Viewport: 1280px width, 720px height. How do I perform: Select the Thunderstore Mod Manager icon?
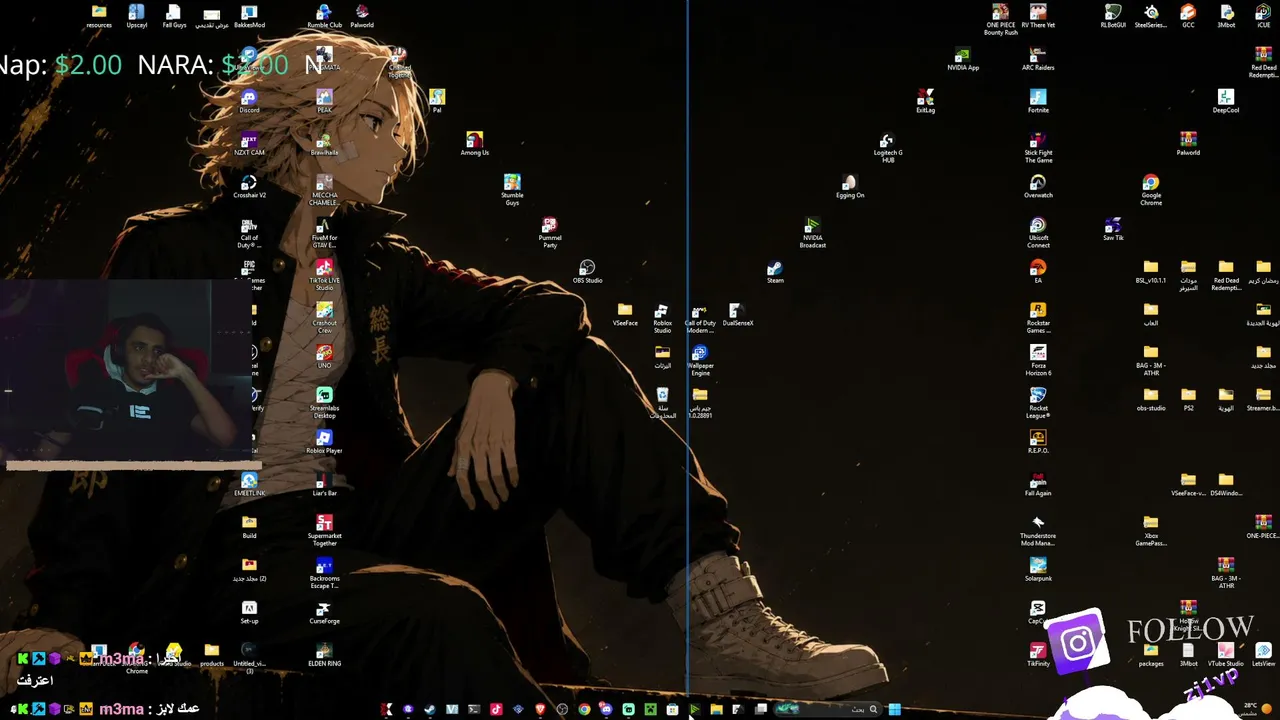coord(1038,531)
